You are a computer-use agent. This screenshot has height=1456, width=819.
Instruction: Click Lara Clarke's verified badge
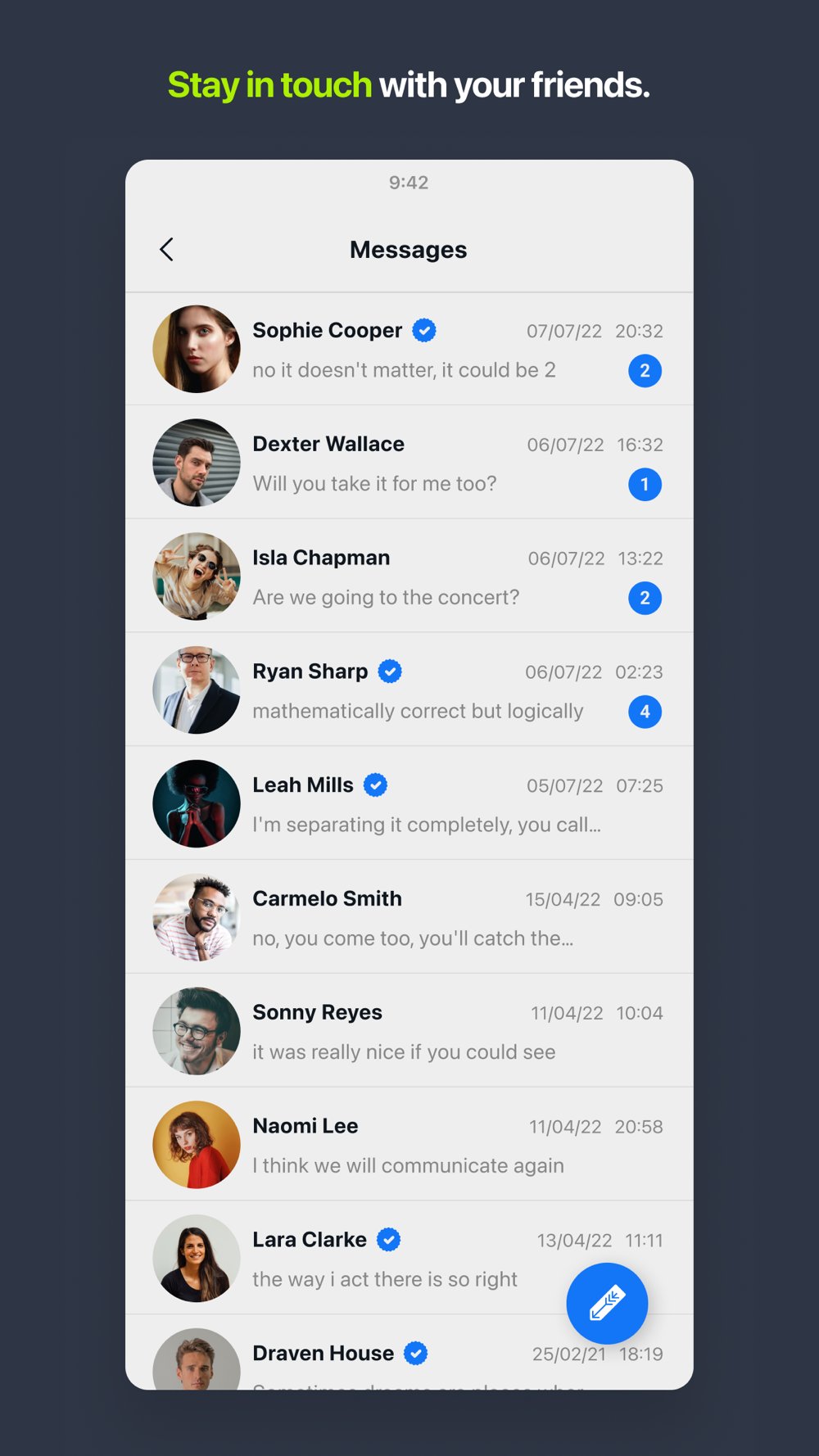pyautogui.click(x=388, y=1240)
